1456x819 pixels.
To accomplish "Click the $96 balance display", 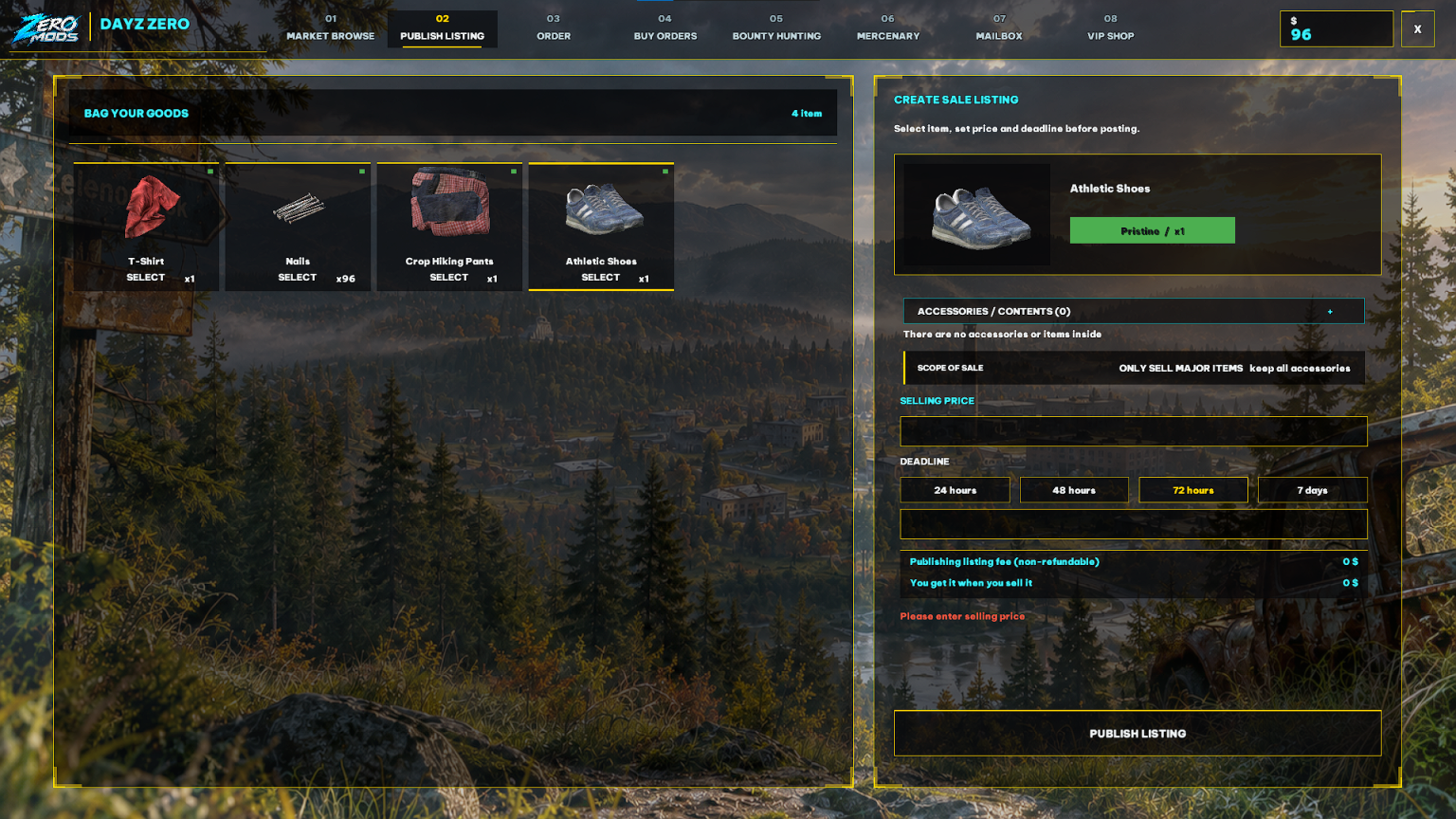I will [1337, 29].
